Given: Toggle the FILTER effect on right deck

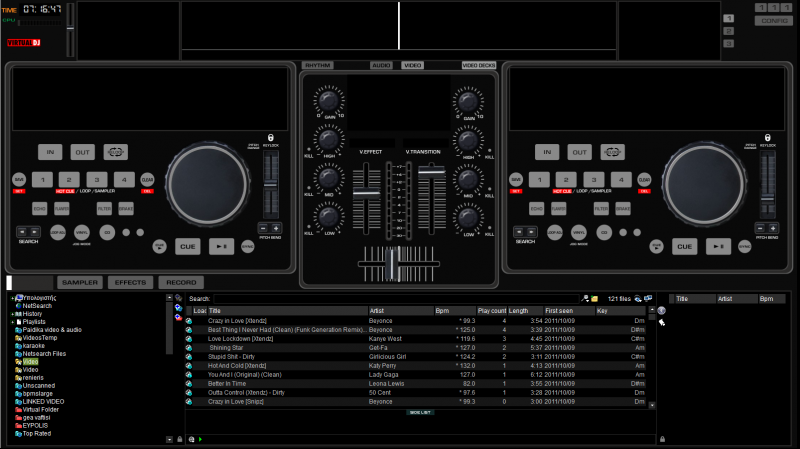Looking at the screenshot, I should [x=601, y=209].
